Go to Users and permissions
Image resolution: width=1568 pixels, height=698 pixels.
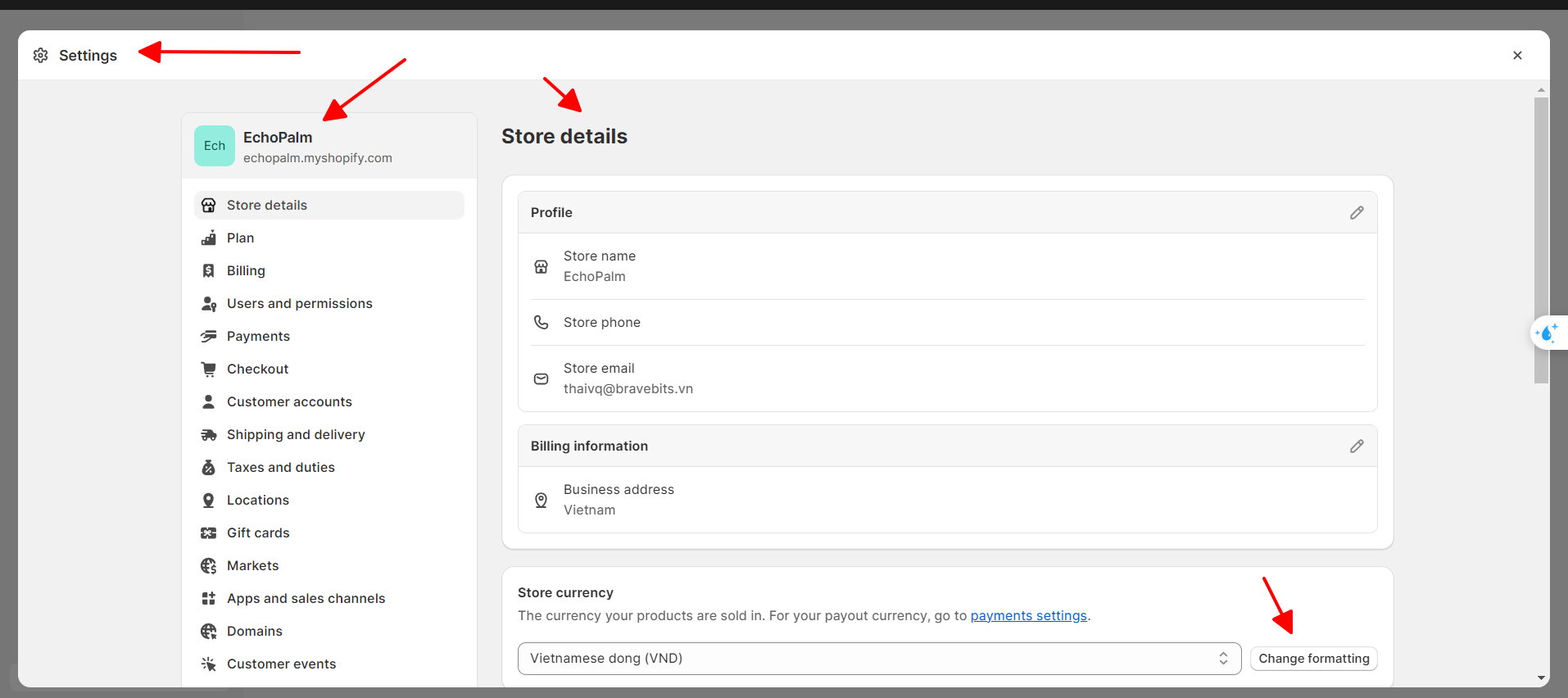click(299, 304)
